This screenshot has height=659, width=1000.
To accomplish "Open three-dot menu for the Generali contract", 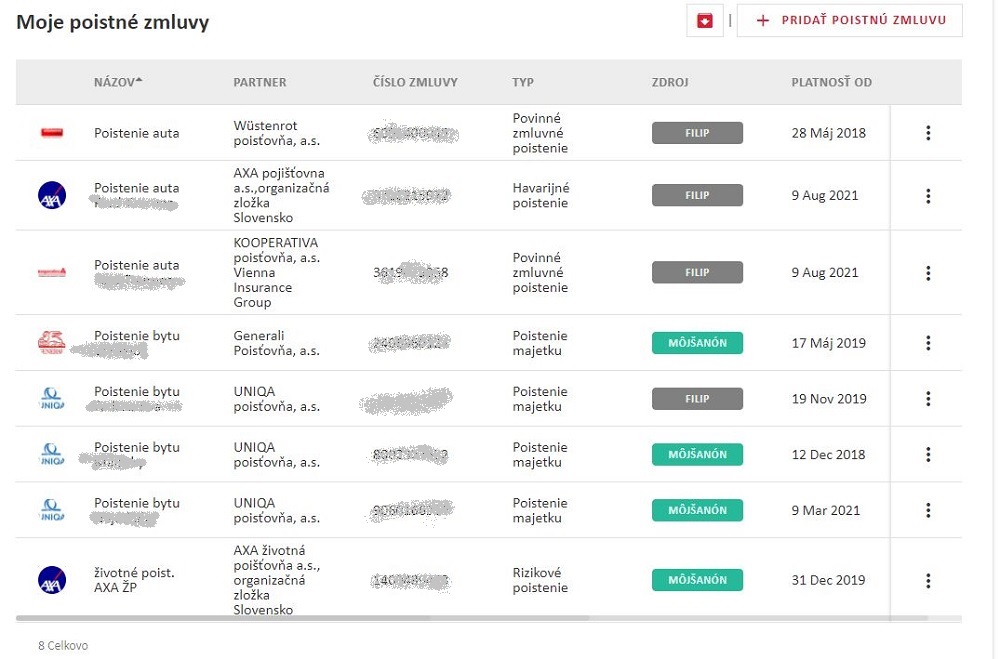I will point(928,343).
